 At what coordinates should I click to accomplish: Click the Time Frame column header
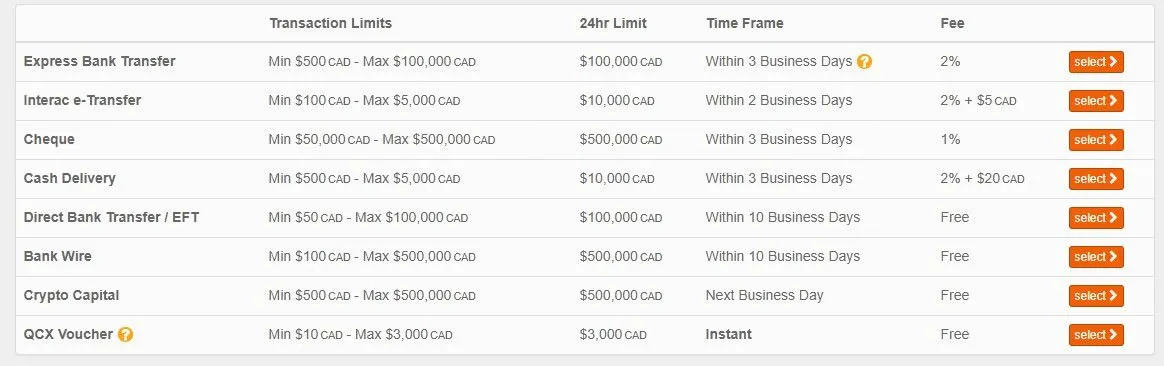745,23
